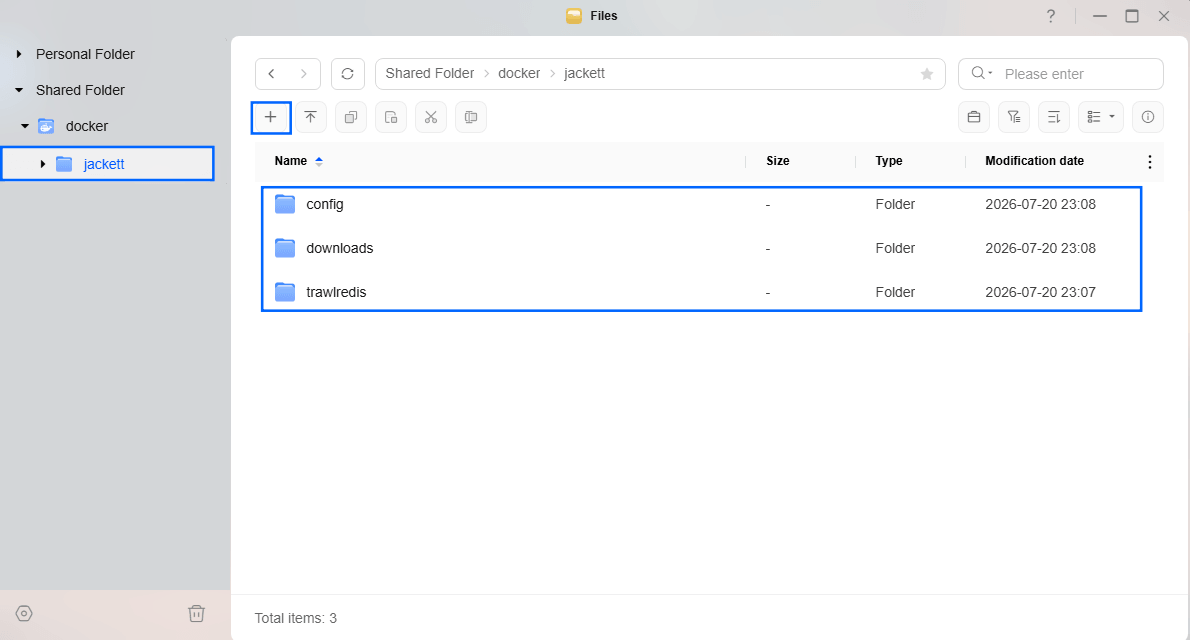1190x640 pixels.
Task: Click the date 2026-07-20 23:07
Action: click(1040, 292)
